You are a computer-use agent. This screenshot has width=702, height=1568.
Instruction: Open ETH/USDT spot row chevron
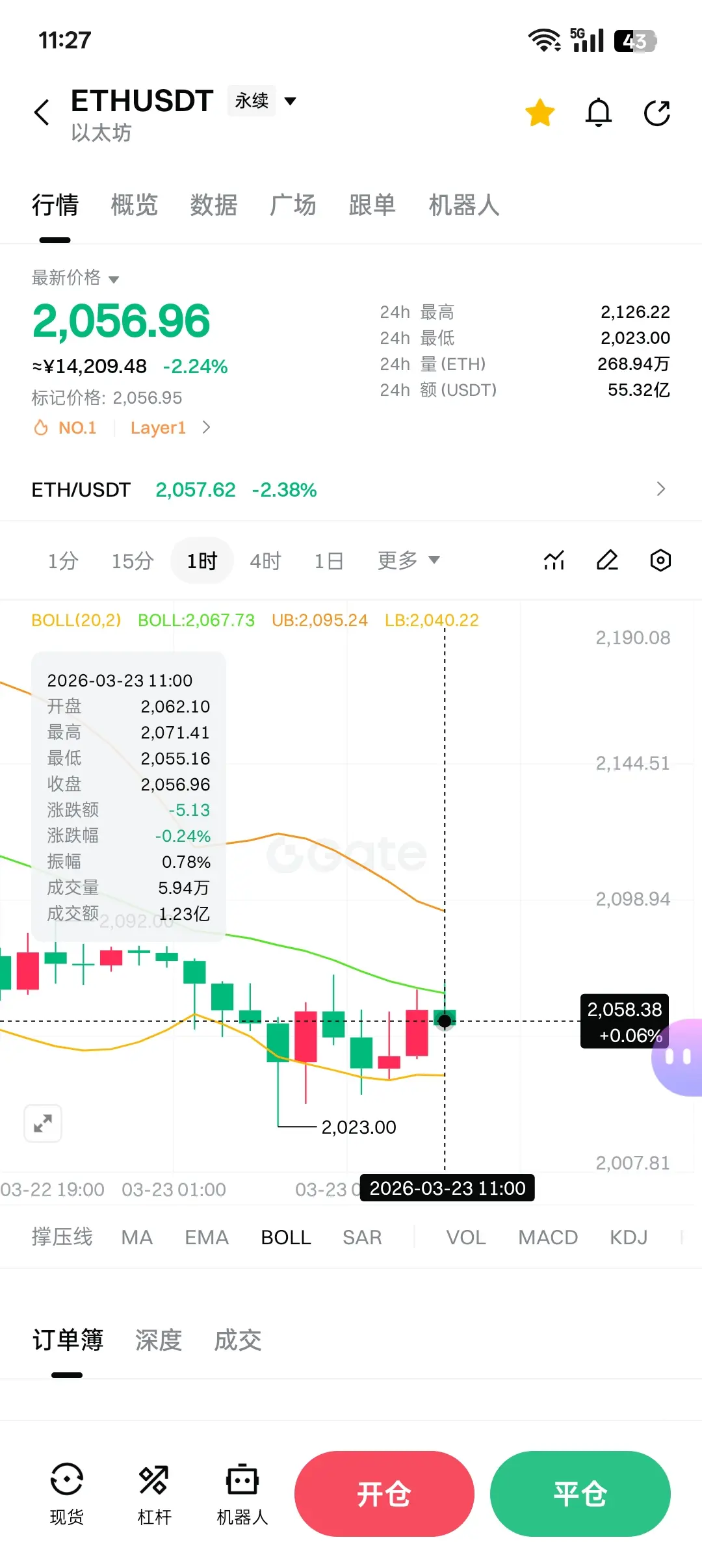[661, 489]
